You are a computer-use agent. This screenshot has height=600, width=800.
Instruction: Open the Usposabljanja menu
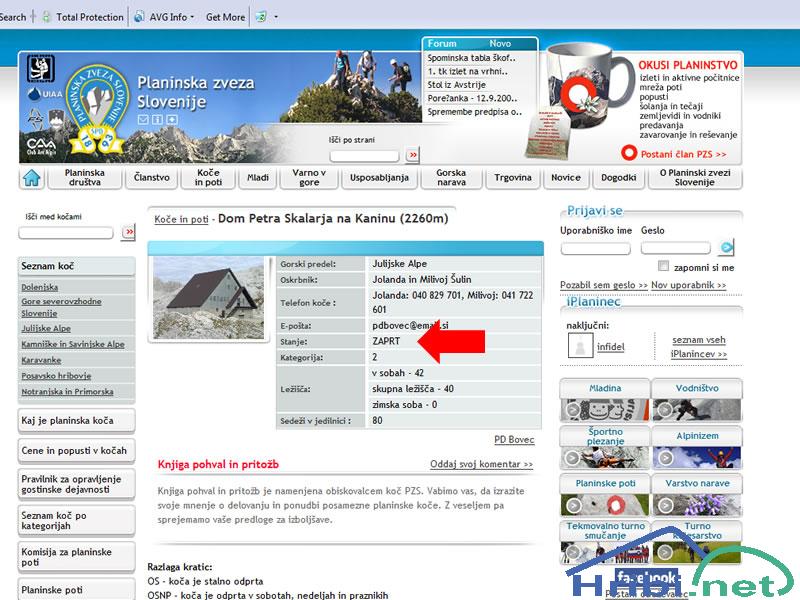click(x=379, y=178)
